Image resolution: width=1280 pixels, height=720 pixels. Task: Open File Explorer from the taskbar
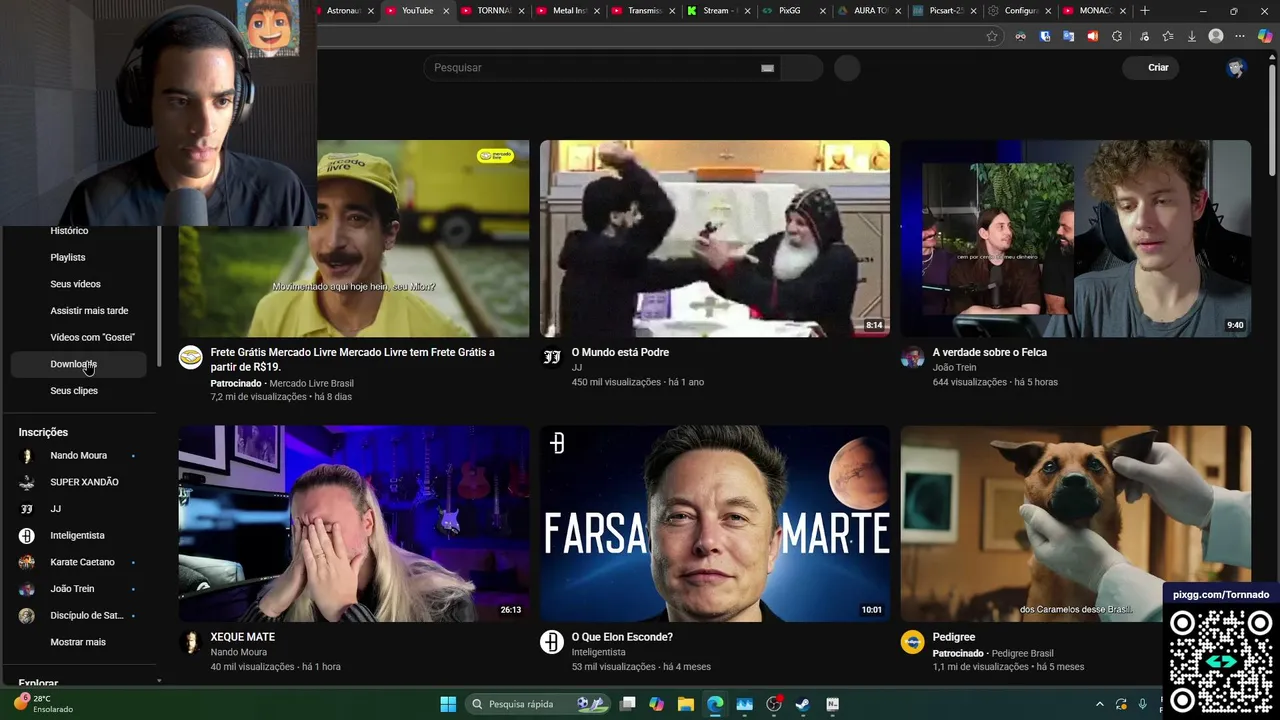click(x=686, y=704)
